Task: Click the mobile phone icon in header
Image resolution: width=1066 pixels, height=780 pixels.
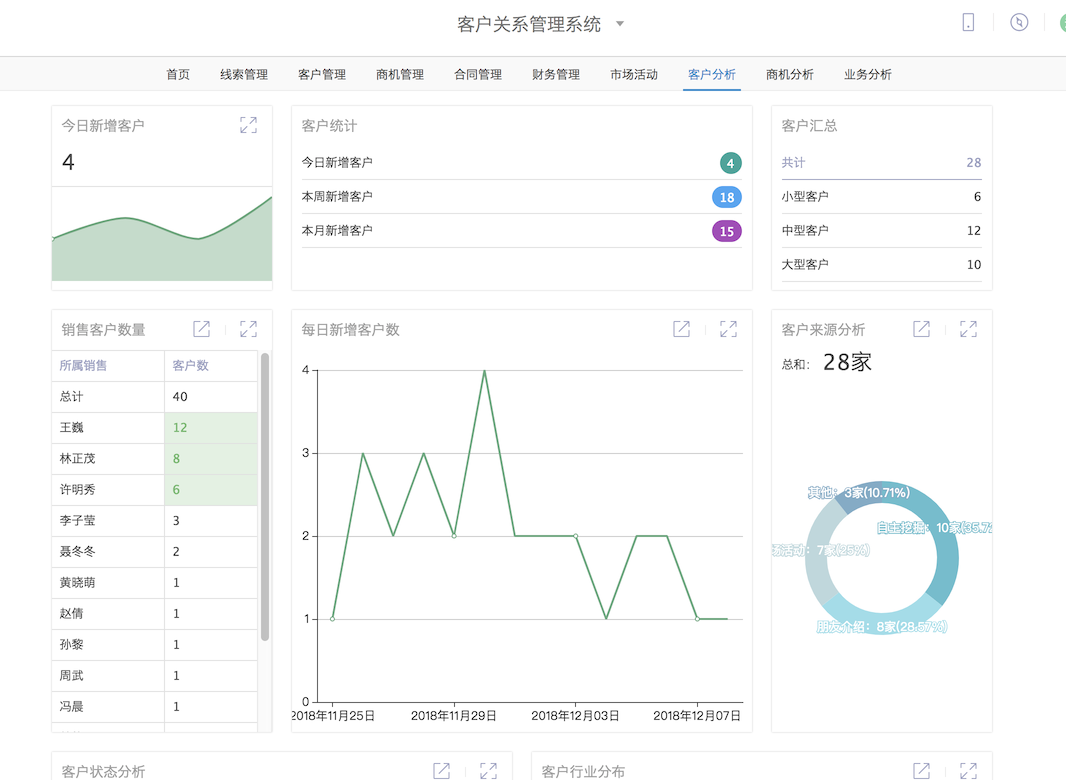Action: (x=968, y=23)
